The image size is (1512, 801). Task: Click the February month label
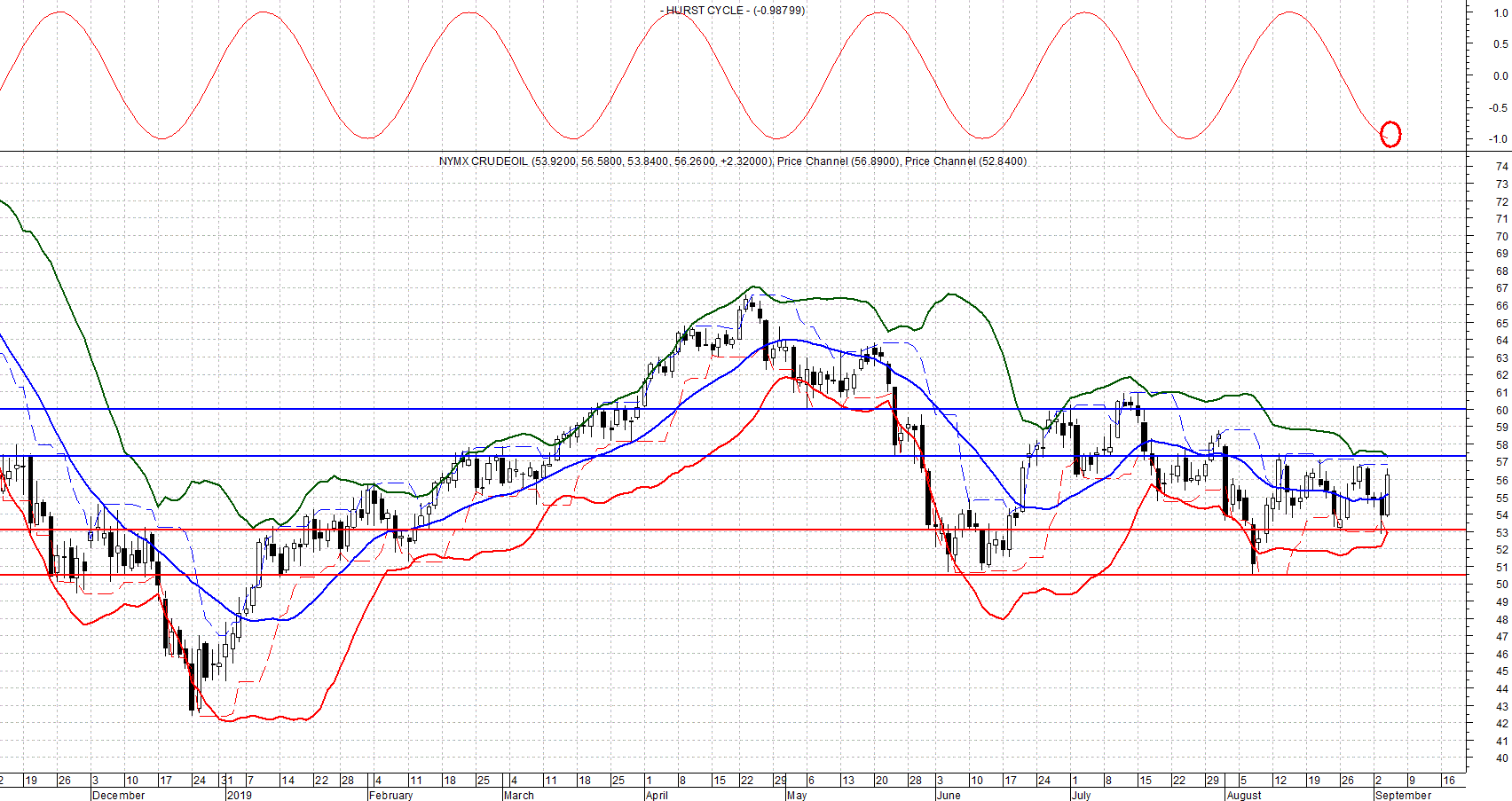click(390, 795)
